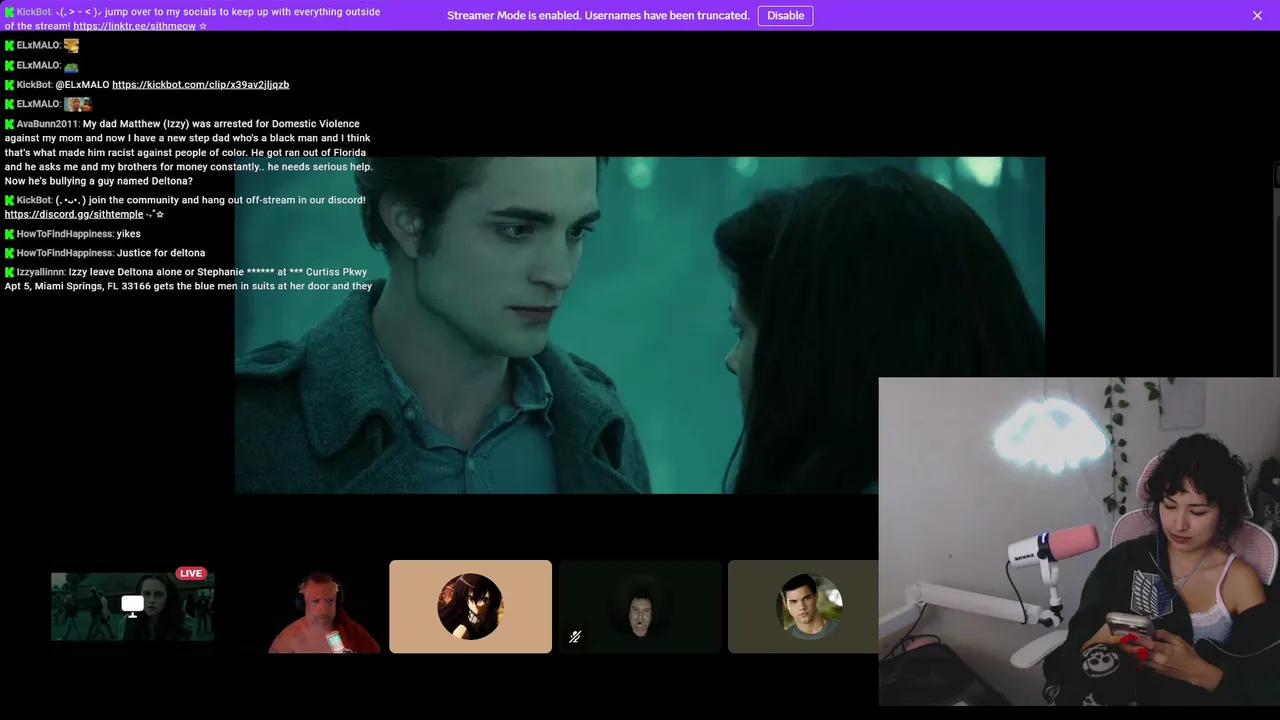Click the username AvaBunn2011 in chat
The height and width of the screenshot is (720, 1280).
tap(47, 124)
